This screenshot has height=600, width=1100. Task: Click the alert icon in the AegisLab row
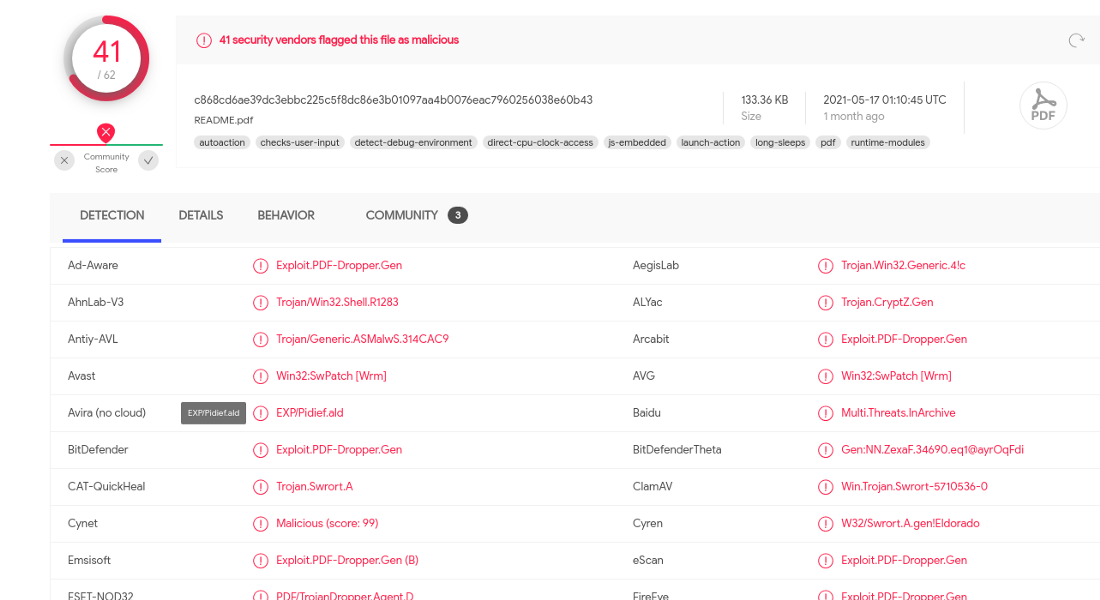click(x=826, y=266)
